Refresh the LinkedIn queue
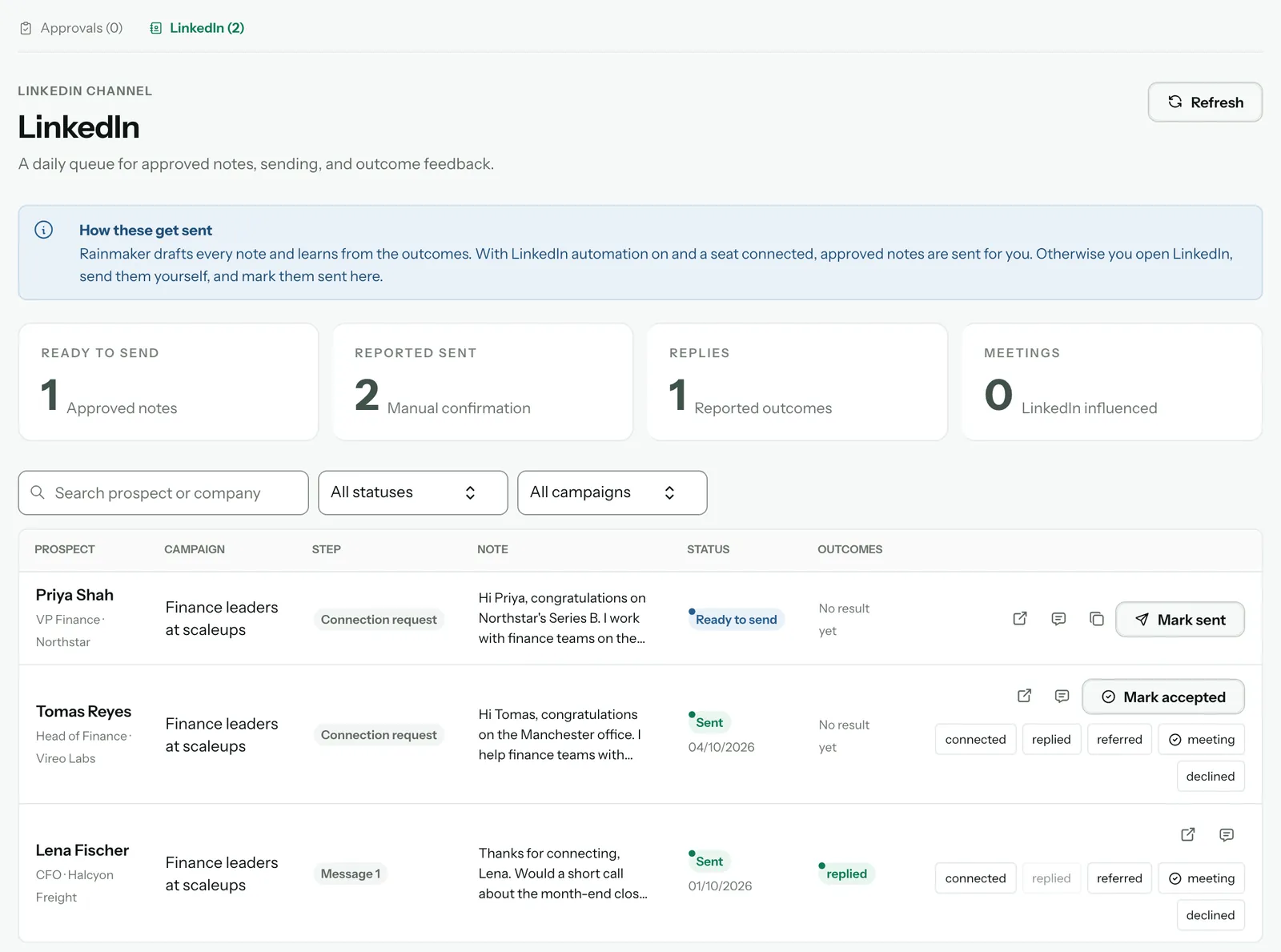The height and width of the screenshot is (952, 1281). pos(1205,102)
